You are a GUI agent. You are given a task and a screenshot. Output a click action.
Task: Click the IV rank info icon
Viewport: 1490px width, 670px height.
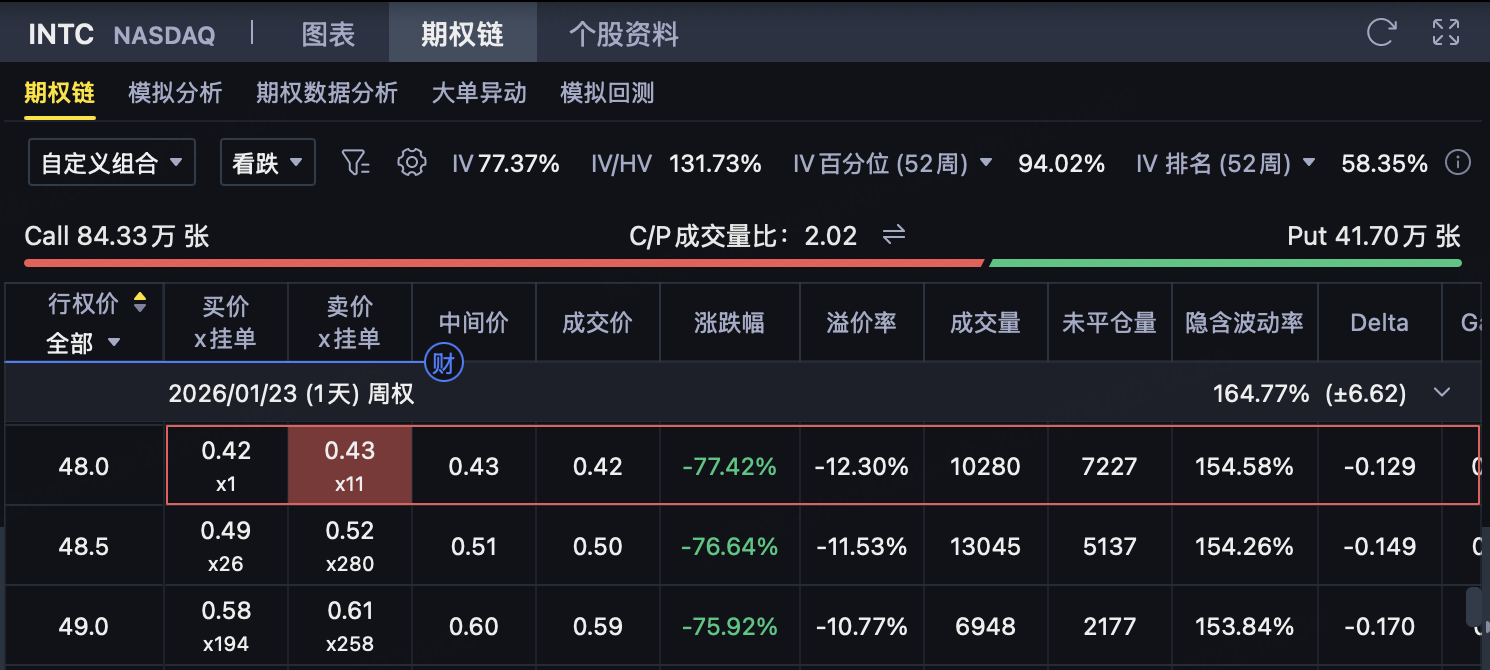click(x=1458, y=163)
